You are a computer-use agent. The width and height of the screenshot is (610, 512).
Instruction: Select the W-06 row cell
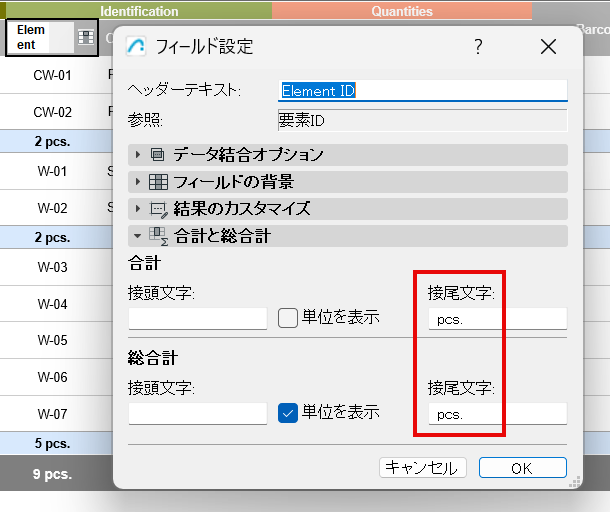(x=53, y=377)
